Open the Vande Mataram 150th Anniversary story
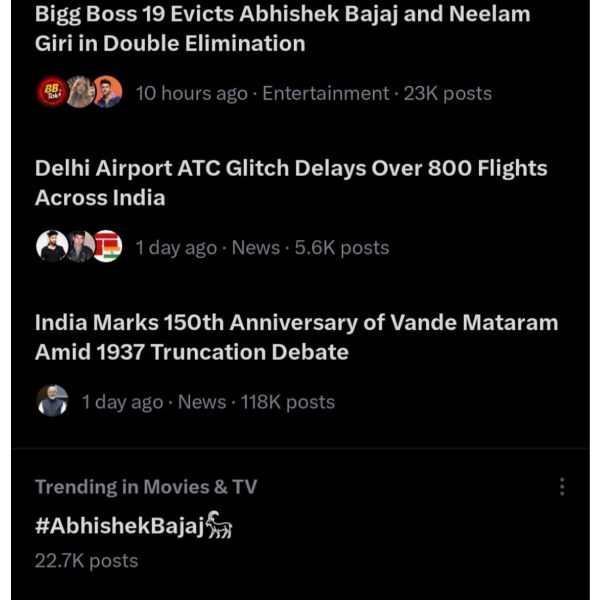The width and height of the screenshot is (600, 600). pyautogui.click(x=296, y=337)
